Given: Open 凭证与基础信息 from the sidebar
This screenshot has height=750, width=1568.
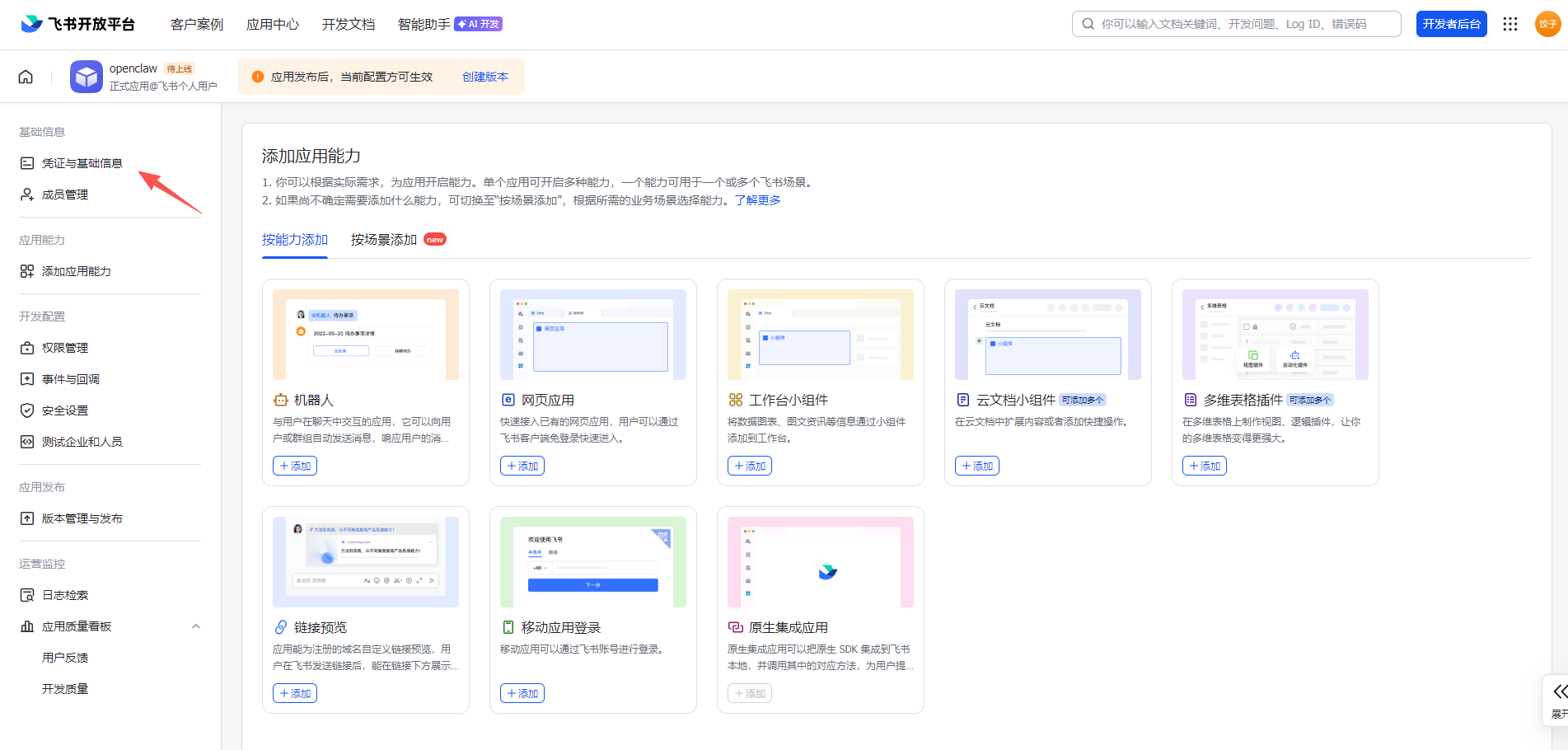Looking at the screenshot, I should [81, 162].
